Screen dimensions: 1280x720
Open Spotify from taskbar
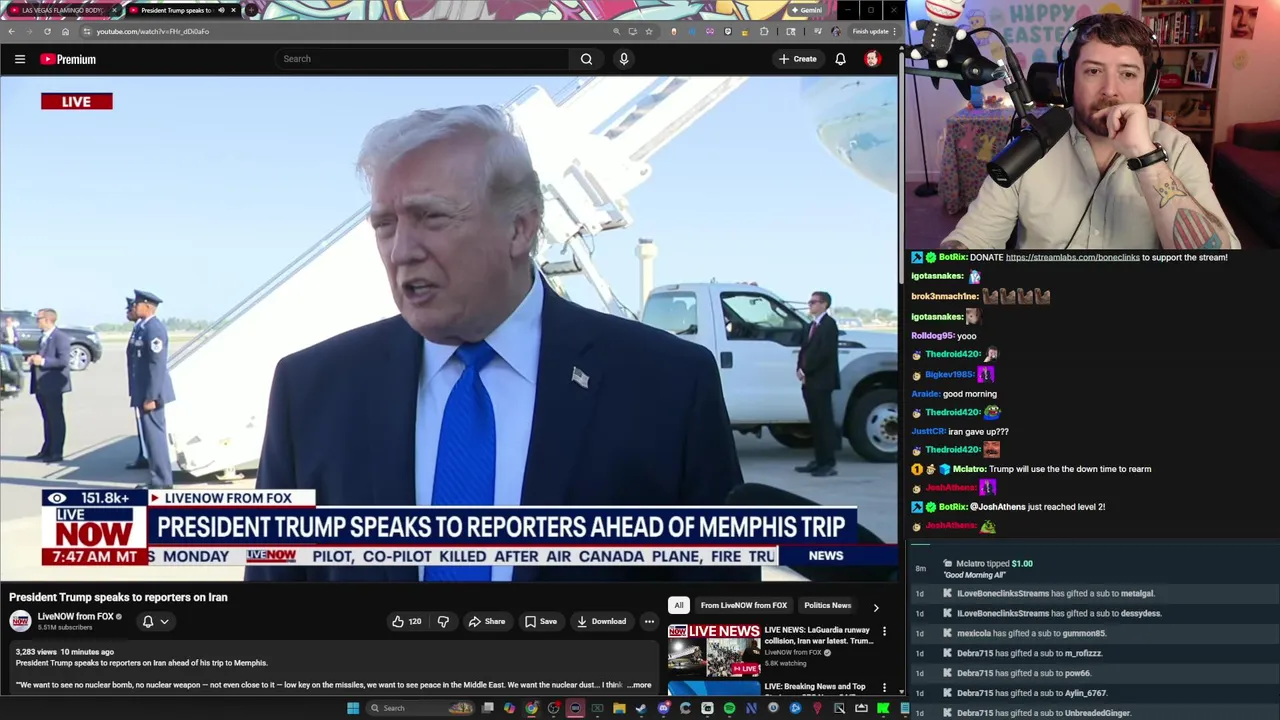tap(729, 708)
